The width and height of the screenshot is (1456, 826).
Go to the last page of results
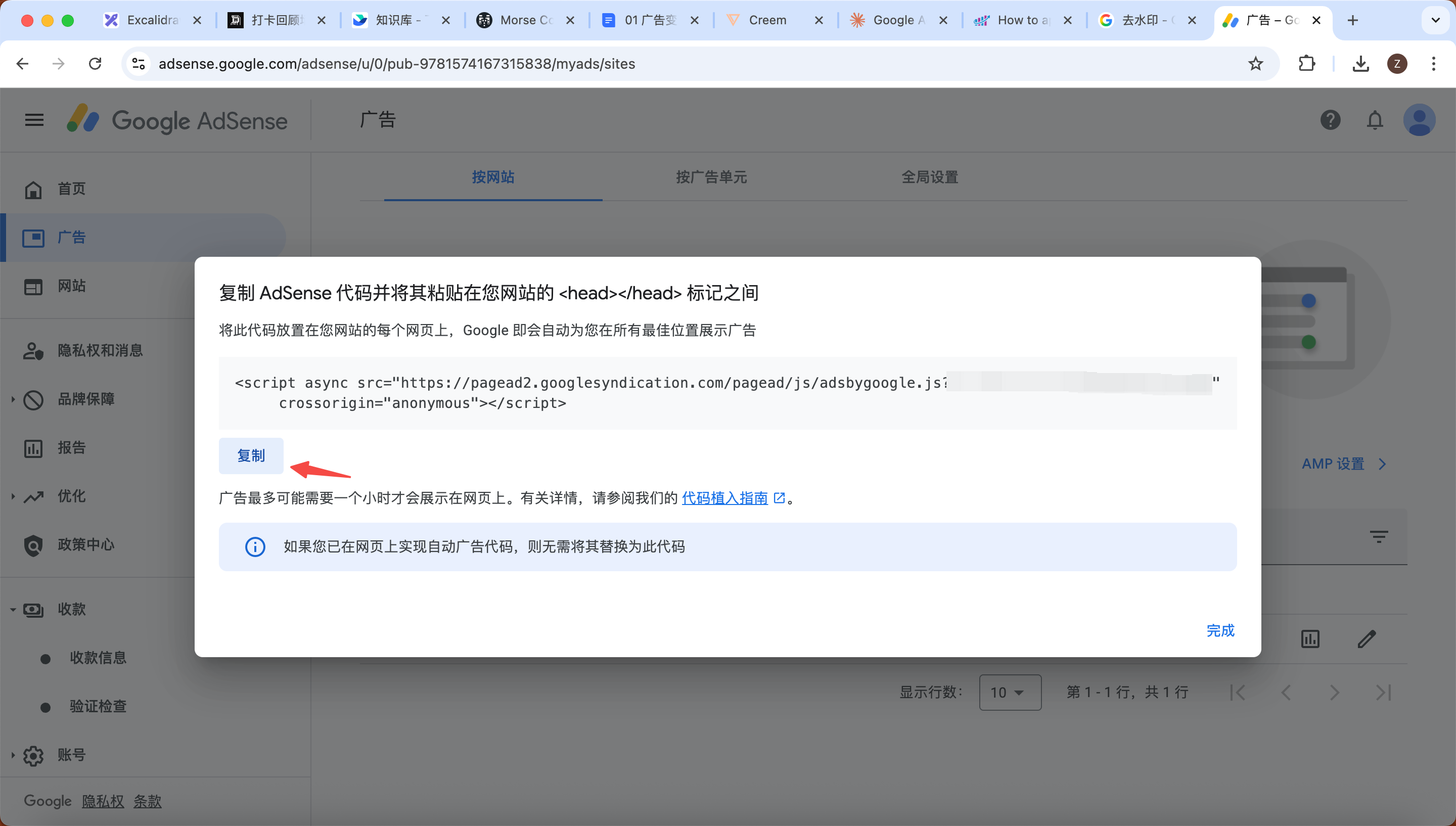(x=1383, y=692)
